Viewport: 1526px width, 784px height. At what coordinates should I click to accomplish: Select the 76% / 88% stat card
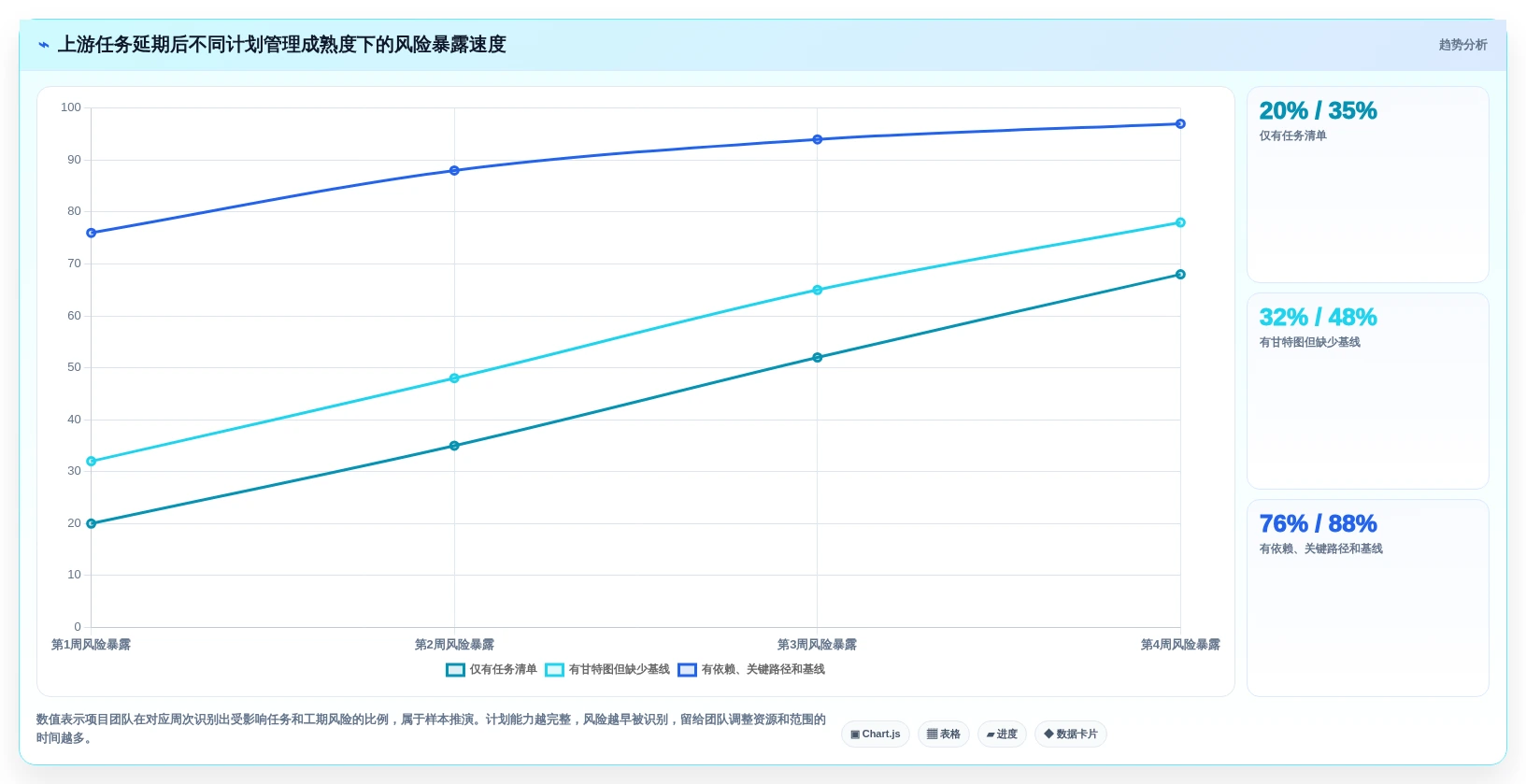(x=1367, y=598)
